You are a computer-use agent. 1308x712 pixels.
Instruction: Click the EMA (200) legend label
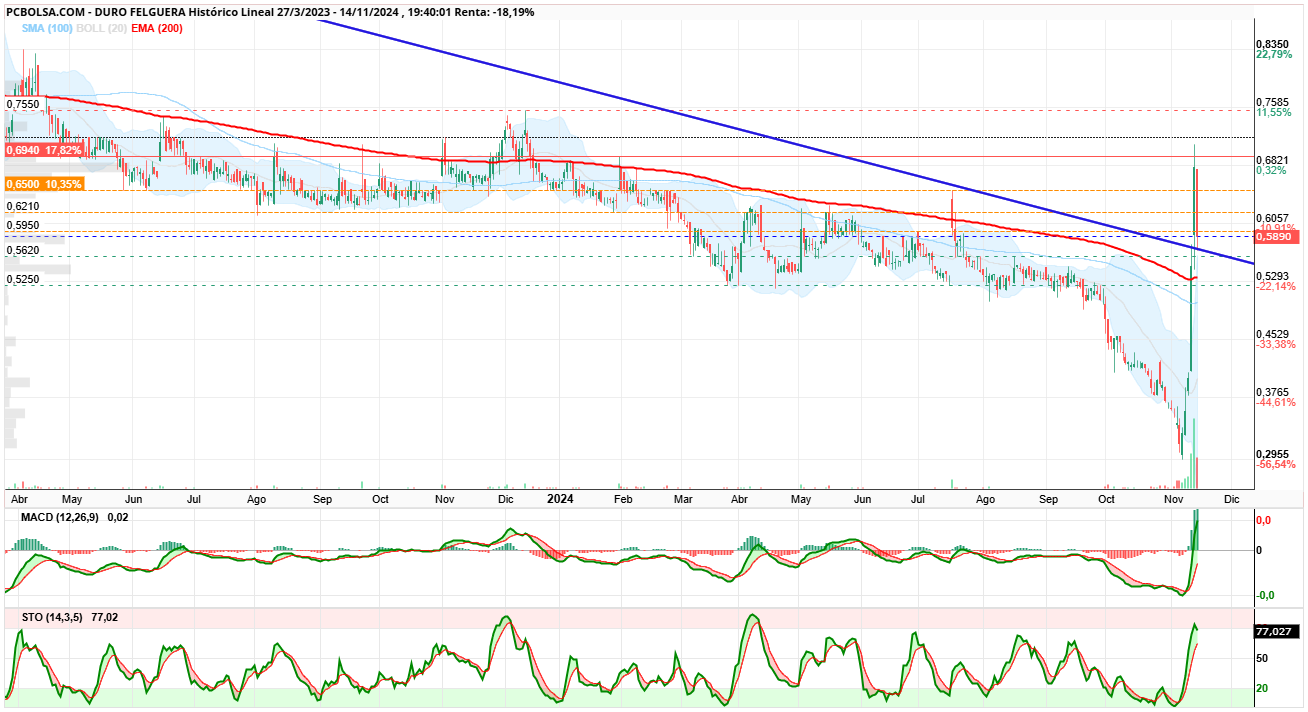158,28
